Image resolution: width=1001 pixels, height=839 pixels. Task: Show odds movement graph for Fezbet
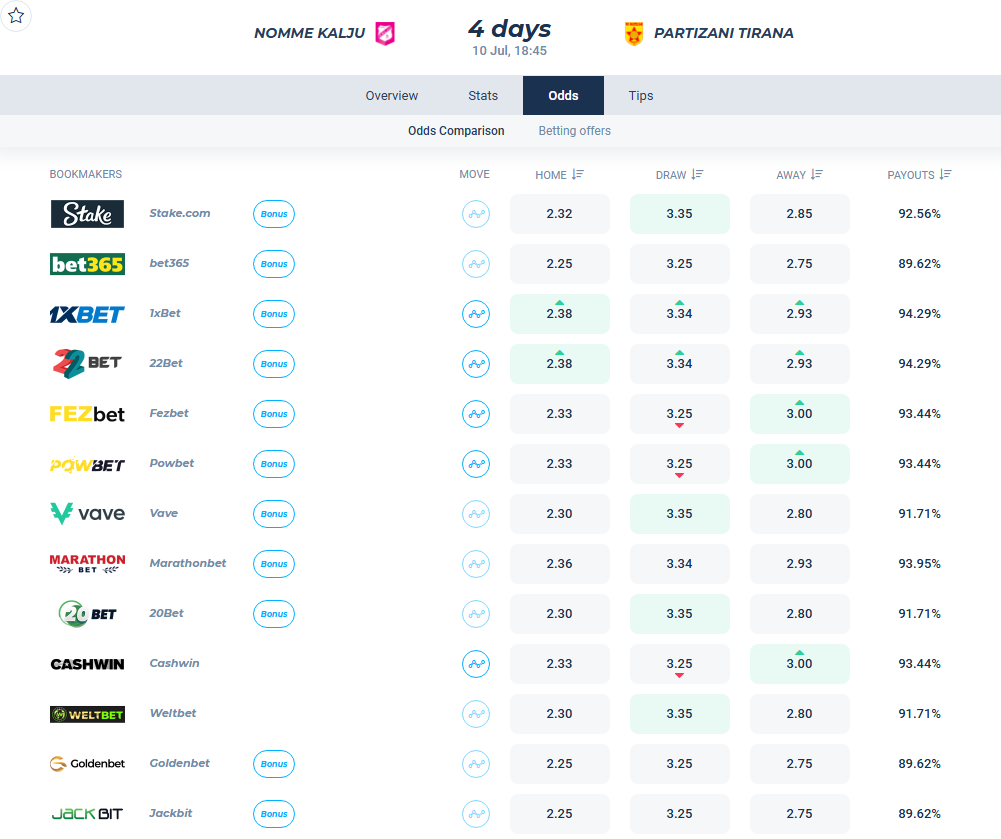click(476, 414)
